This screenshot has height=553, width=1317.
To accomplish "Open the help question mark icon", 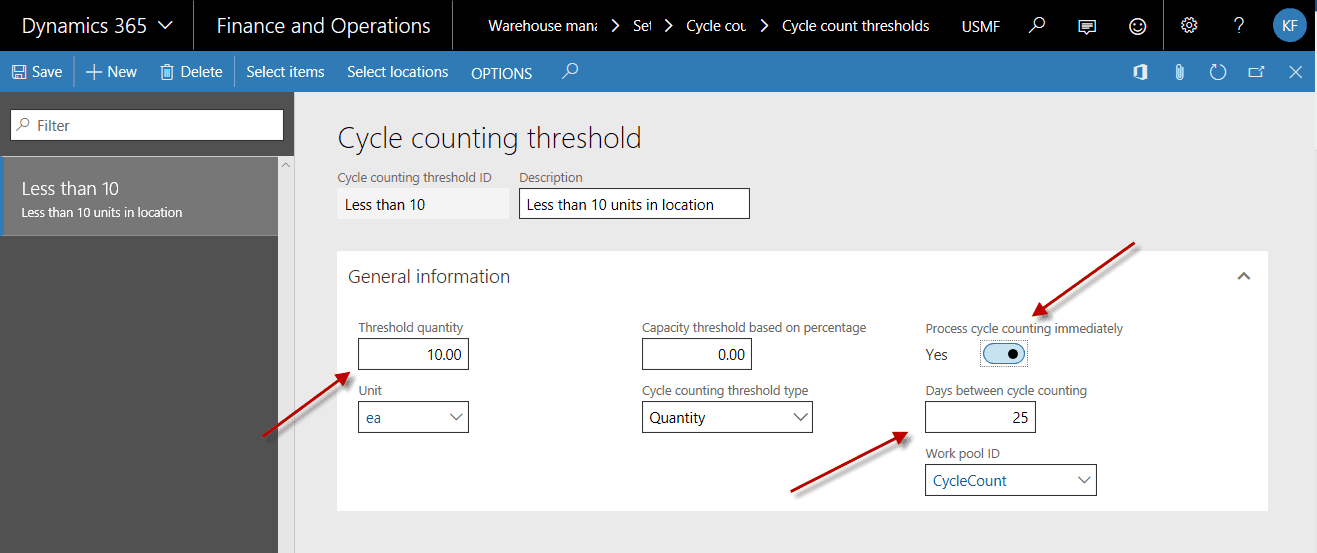I will point(1239,26).
